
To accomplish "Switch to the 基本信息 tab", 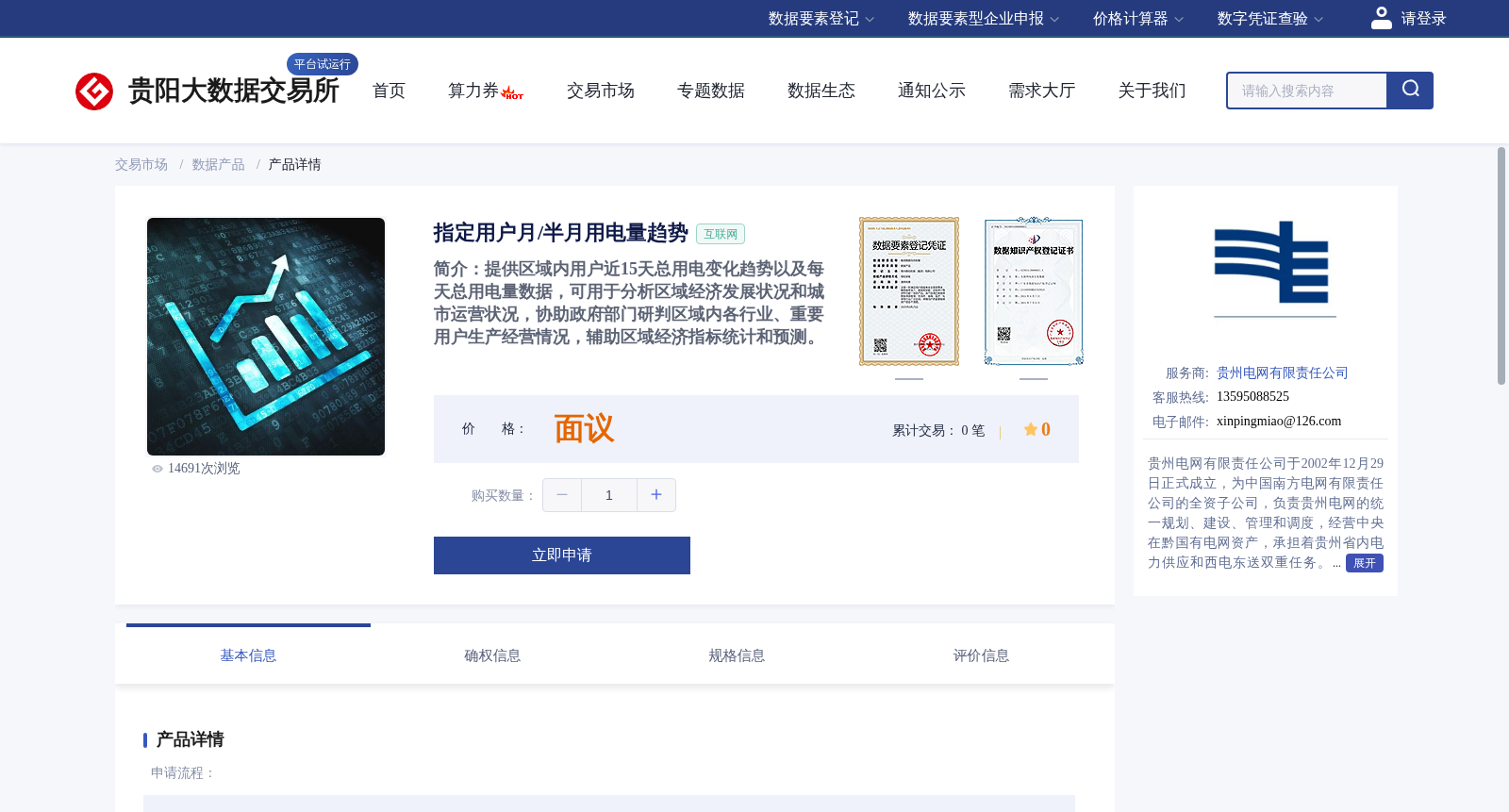I will tap(248, 655).
